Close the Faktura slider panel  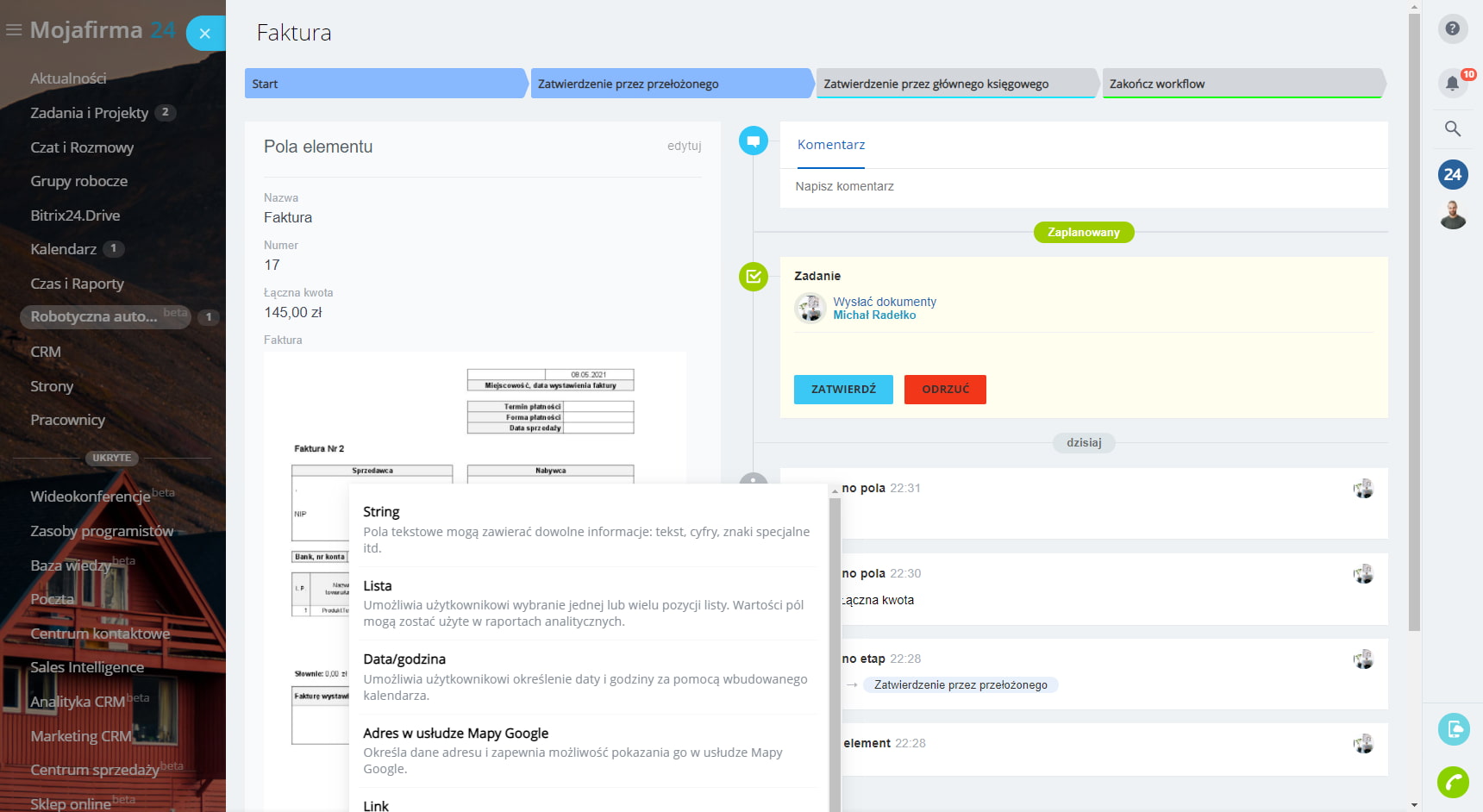[x=205, y=34]
